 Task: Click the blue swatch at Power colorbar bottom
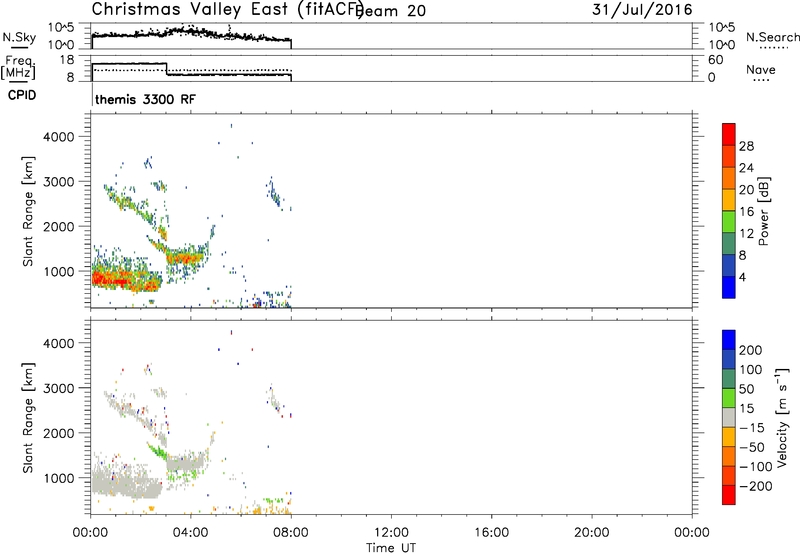[729, 287]
